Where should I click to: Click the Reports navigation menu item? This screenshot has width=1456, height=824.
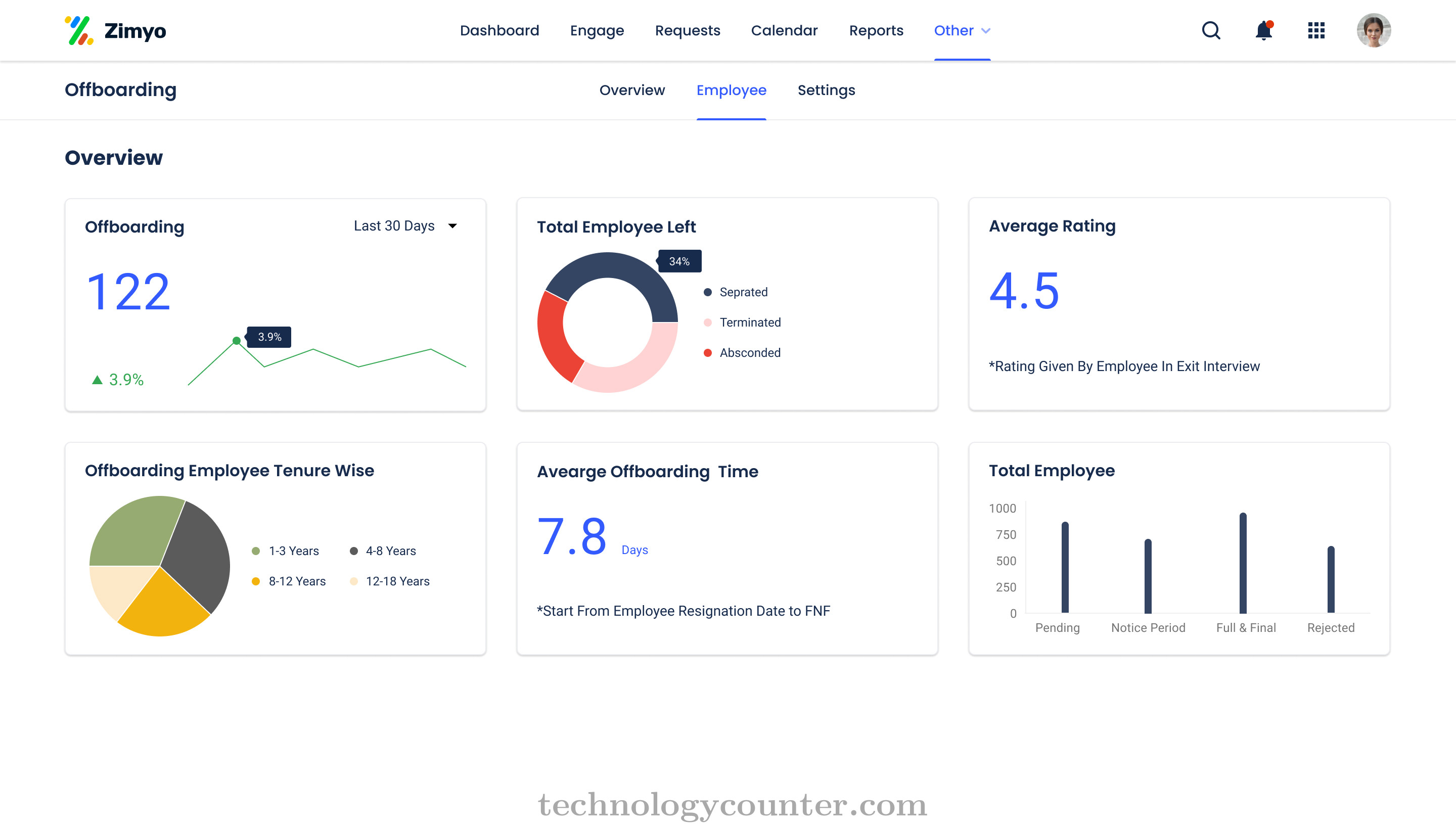(876, 30)
